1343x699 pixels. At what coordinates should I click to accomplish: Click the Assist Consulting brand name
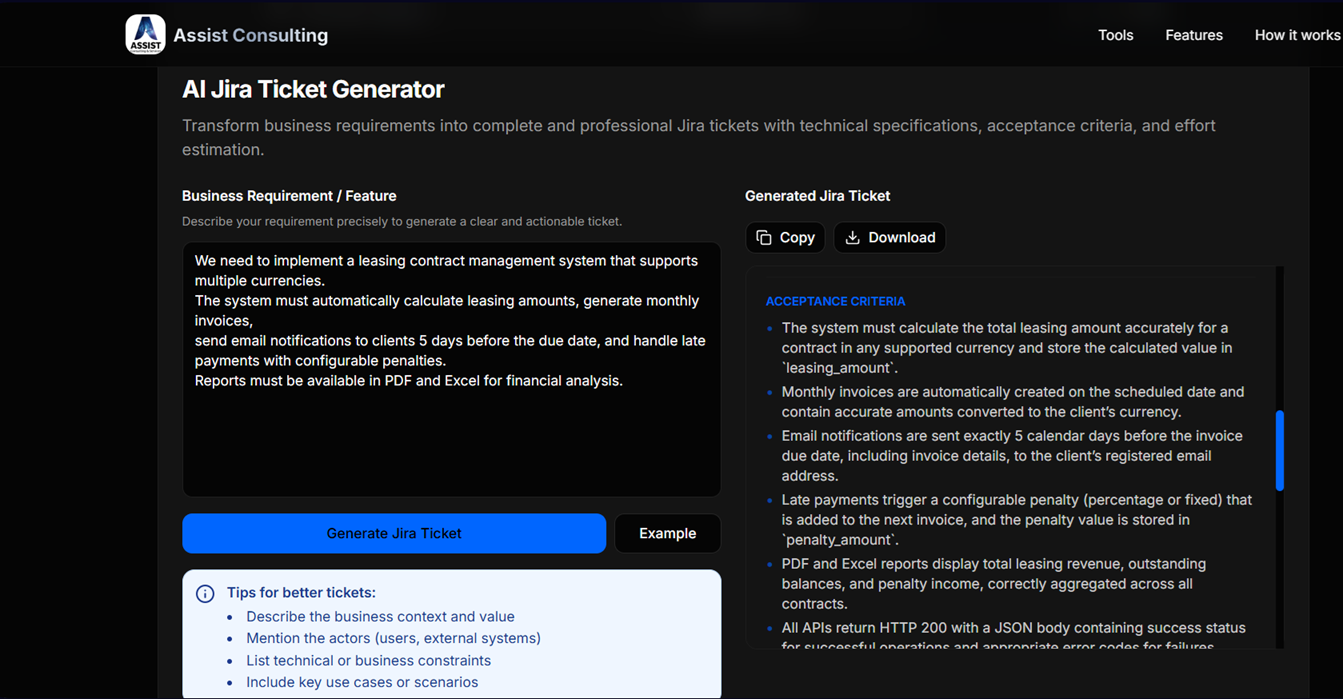click(250, 35)
